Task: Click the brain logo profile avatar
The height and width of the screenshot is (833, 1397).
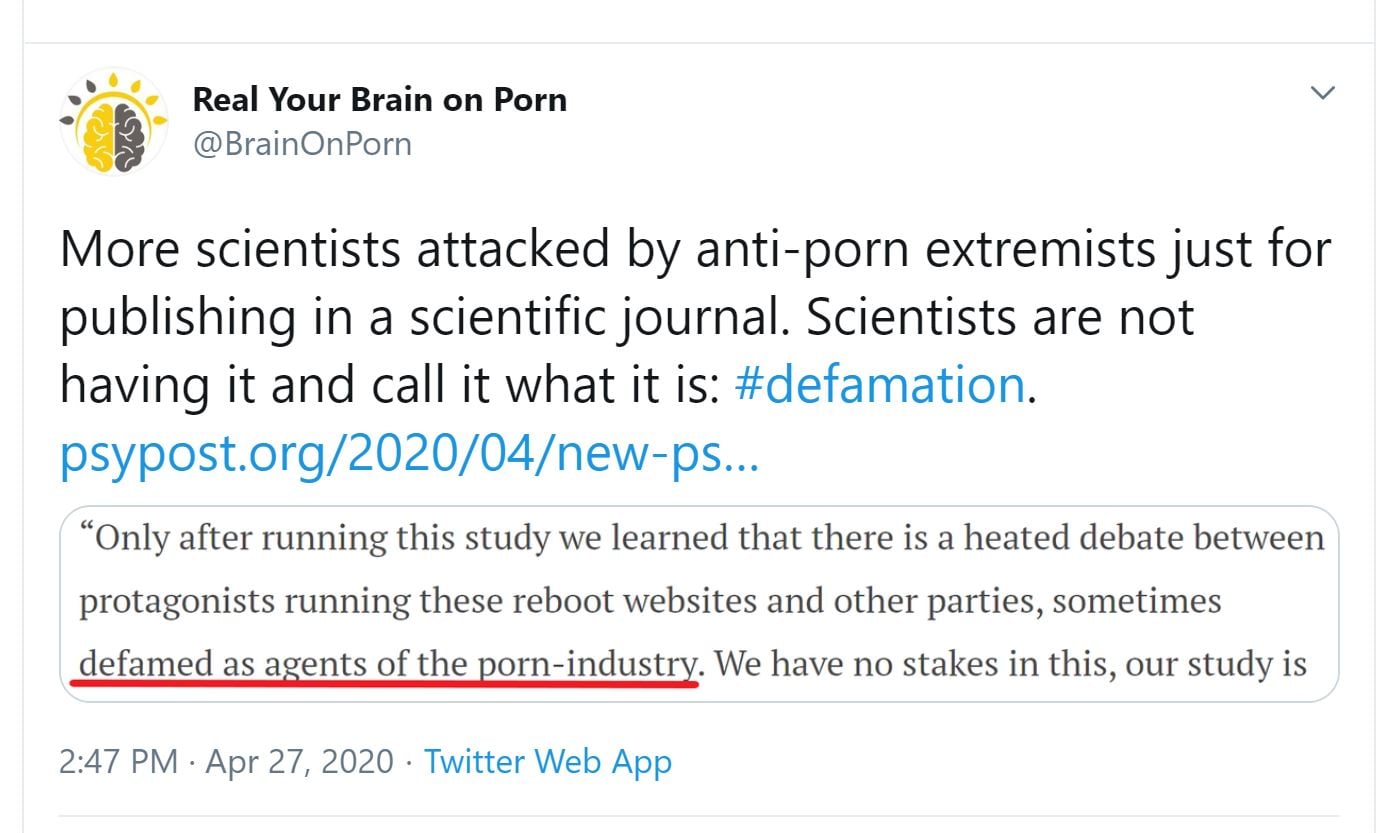Action: [113, 122]
